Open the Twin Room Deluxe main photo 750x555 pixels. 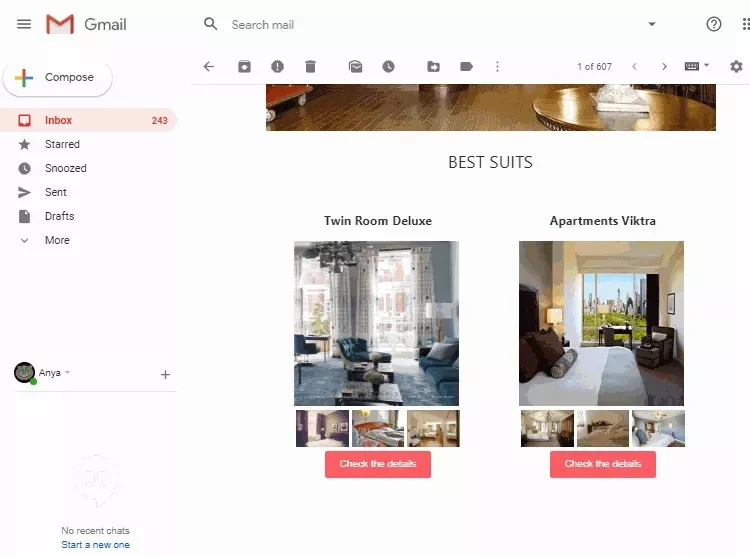click(x=376, y=323)
